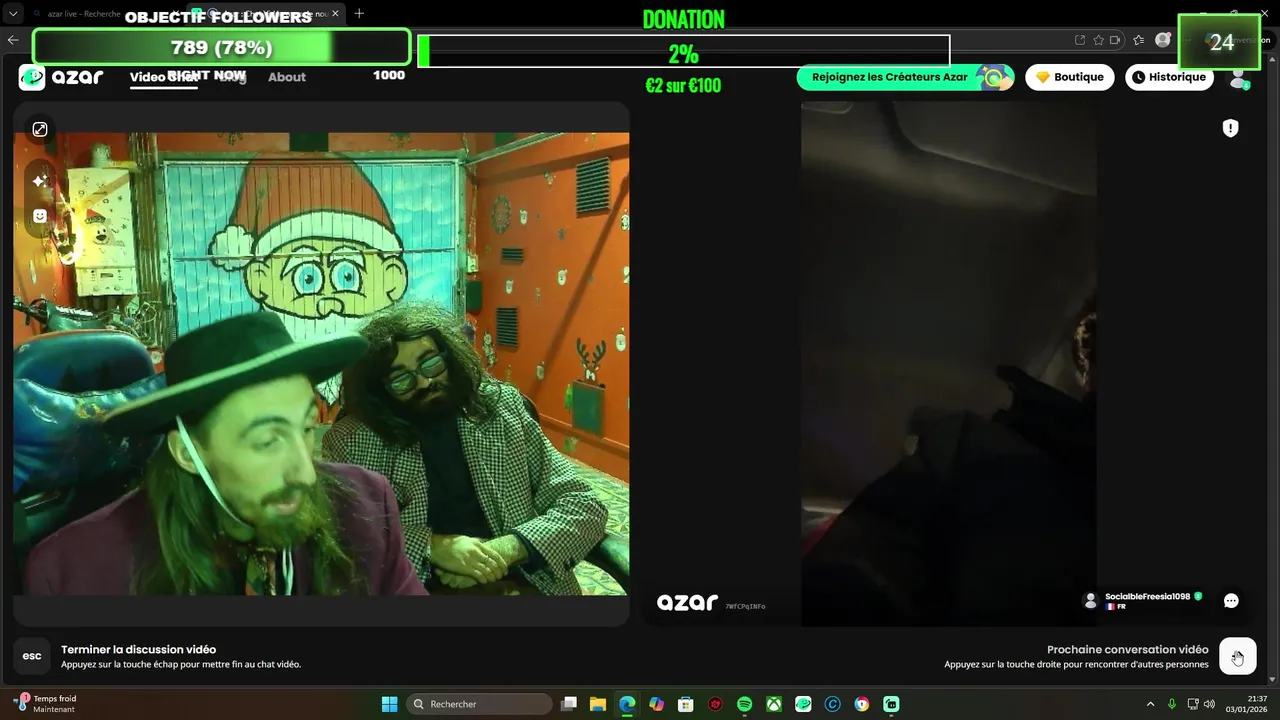Image resolution: width=1280 pixels, height=720 pixels.
Task: Click Prochaine conversation vidéo text
Action: pyautogui.click(x=1127, y=649)
